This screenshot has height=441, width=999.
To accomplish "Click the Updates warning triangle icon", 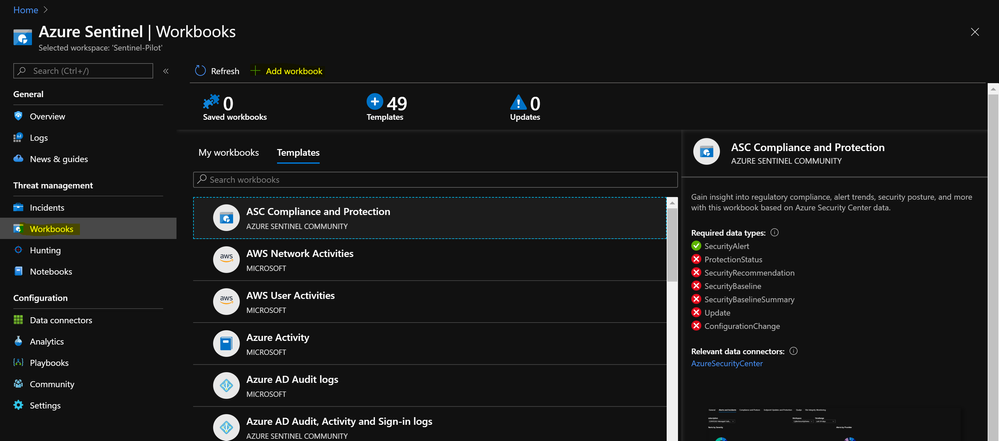I will [x=519, y=102].
